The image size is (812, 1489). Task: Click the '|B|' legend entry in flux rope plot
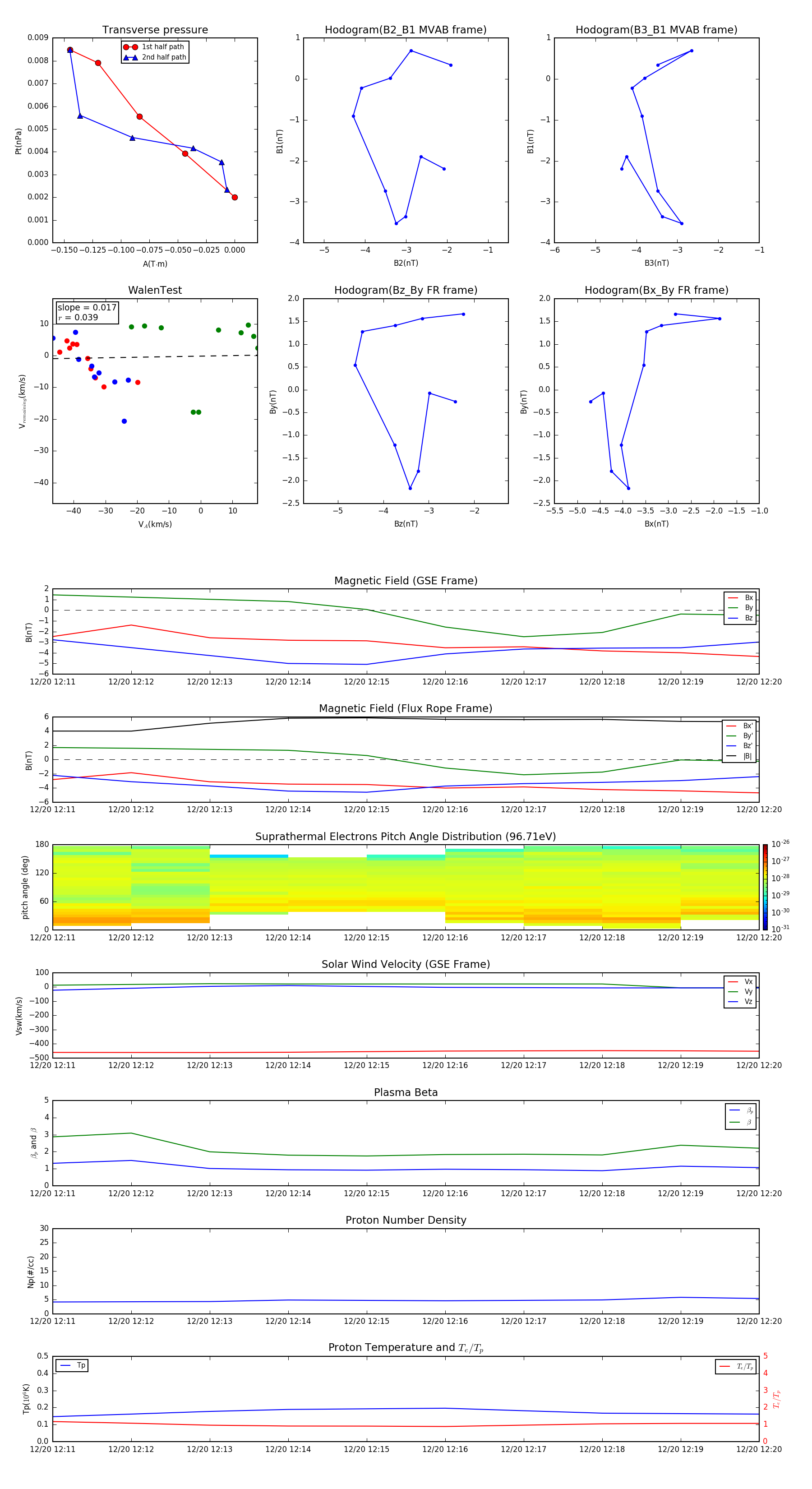[x=740, y=756]
